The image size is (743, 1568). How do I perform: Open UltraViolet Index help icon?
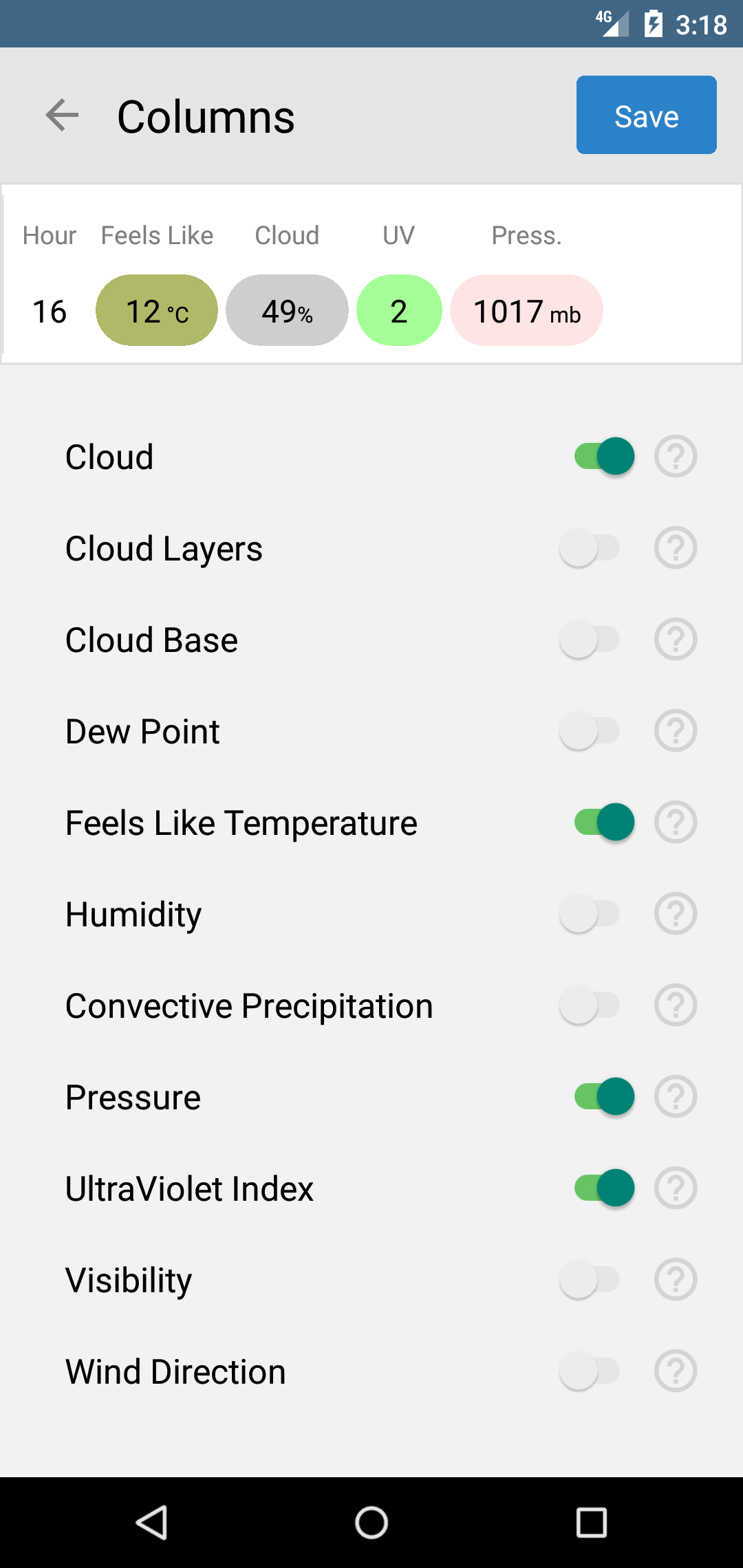(x=676, y=1188)
